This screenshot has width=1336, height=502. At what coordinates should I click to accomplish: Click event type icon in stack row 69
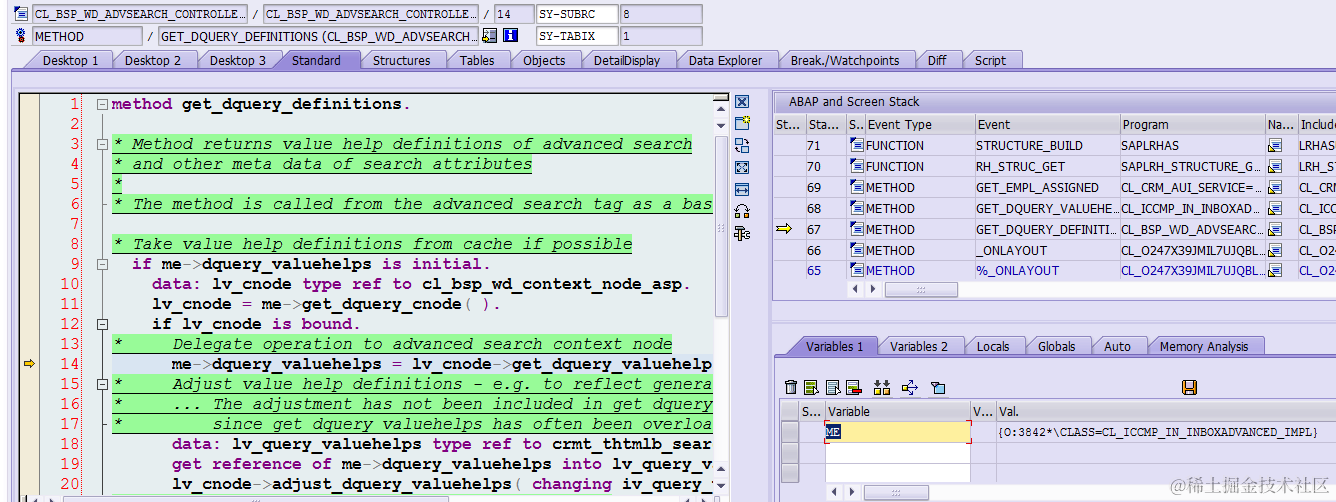tap(857, 188)
